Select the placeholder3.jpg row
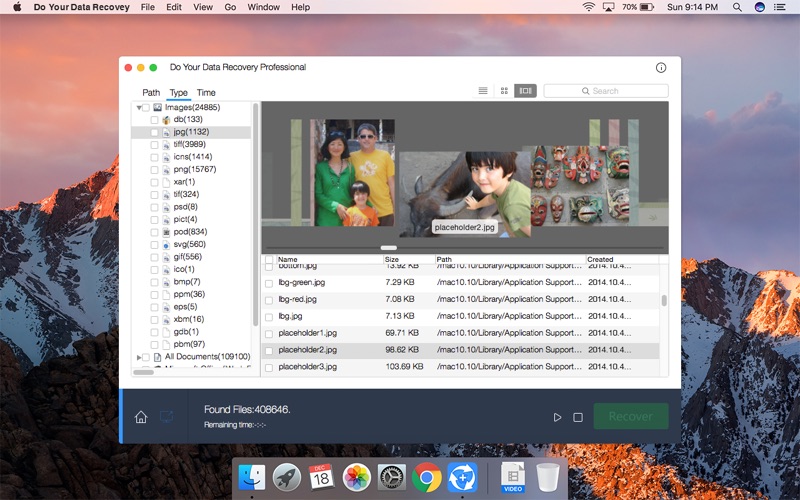This screenshot has width=800, height=500. pyautogui.click(x=460, y=367)
